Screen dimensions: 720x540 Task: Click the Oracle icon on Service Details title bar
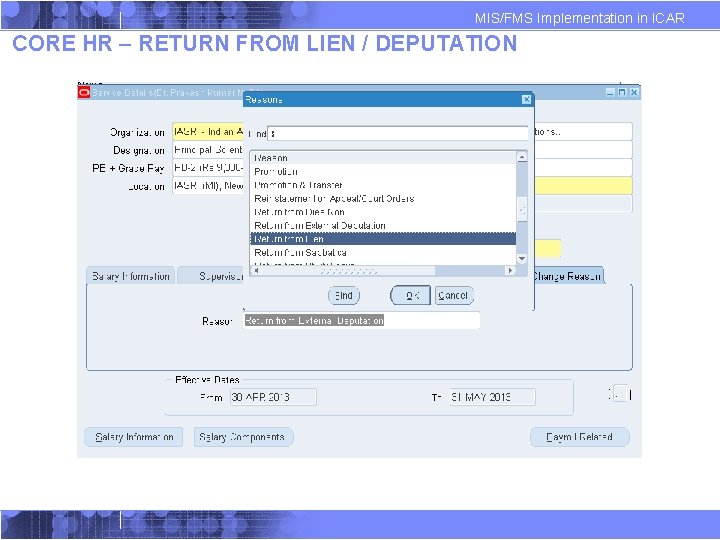click(84, 92)
